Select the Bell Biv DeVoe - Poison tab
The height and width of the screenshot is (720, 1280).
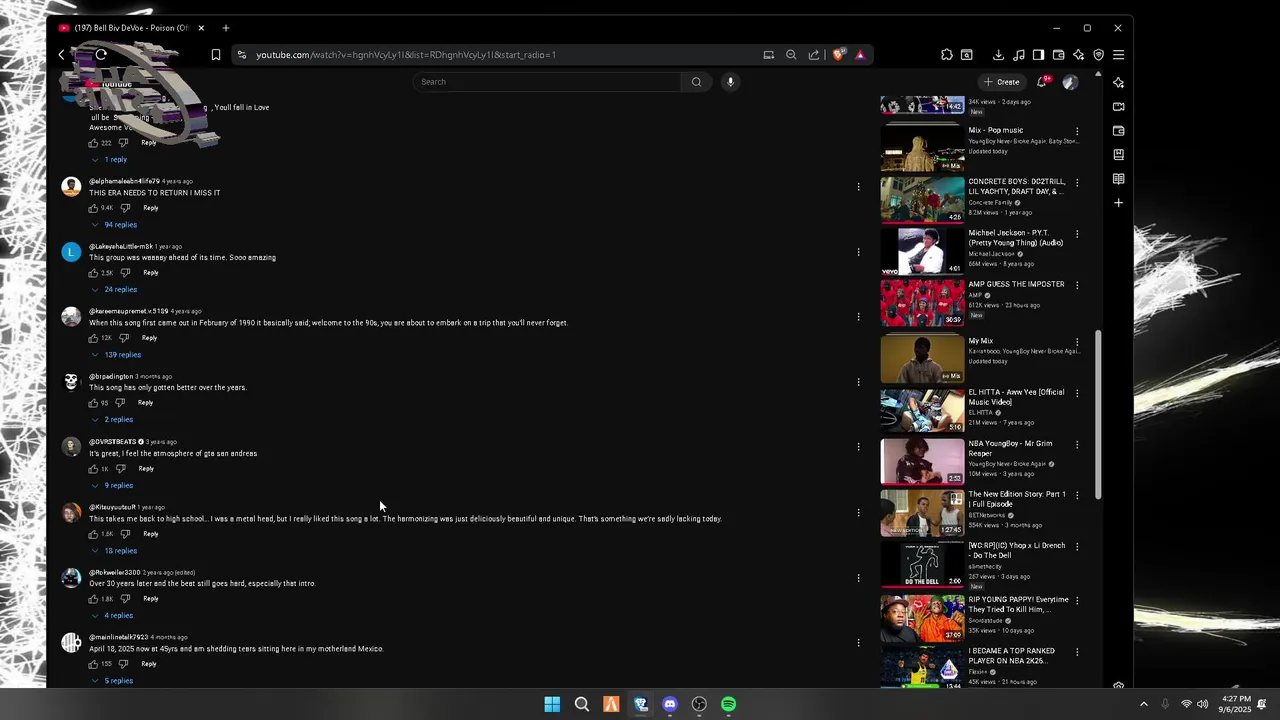(132, 28)
